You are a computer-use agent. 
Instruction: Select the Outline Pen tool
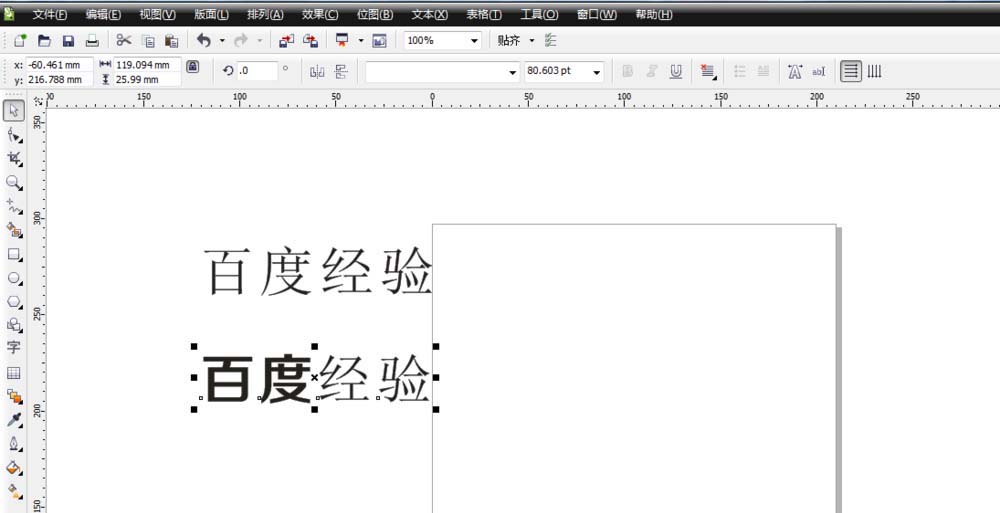pos(14,444)
